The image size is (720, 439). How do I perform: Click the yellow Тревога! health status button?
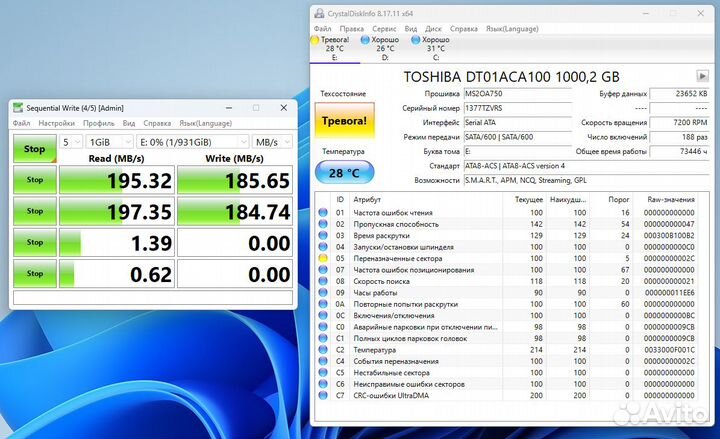click(344, 121)
